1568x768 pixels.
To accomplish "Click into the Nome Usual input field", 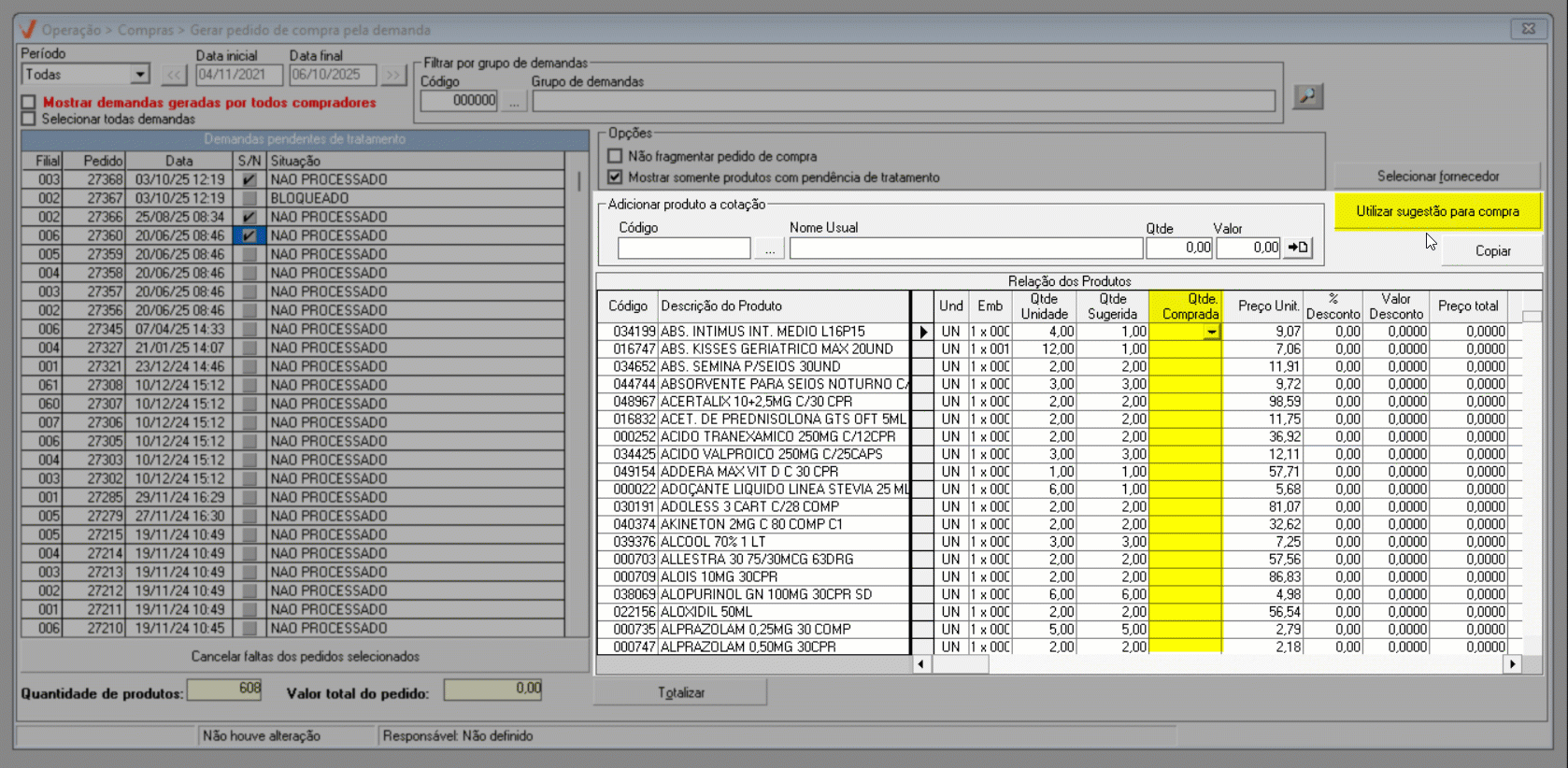I will click(965, 249).
